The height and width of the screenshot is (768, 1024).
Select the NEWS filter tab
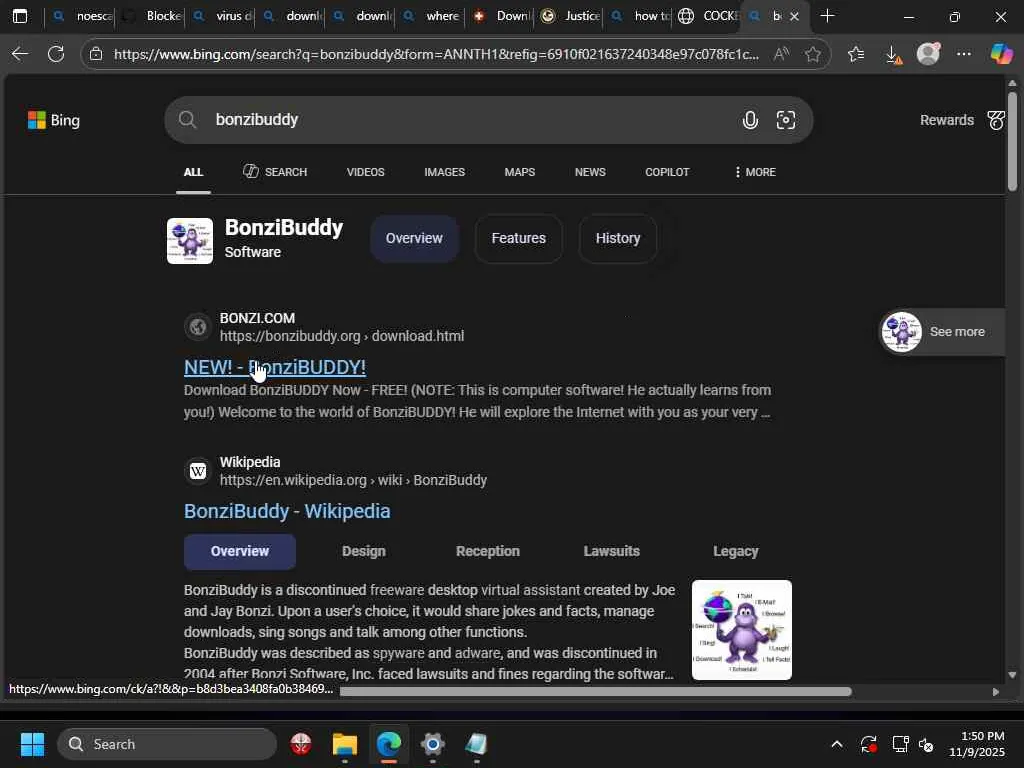click(x=590, y=172)
